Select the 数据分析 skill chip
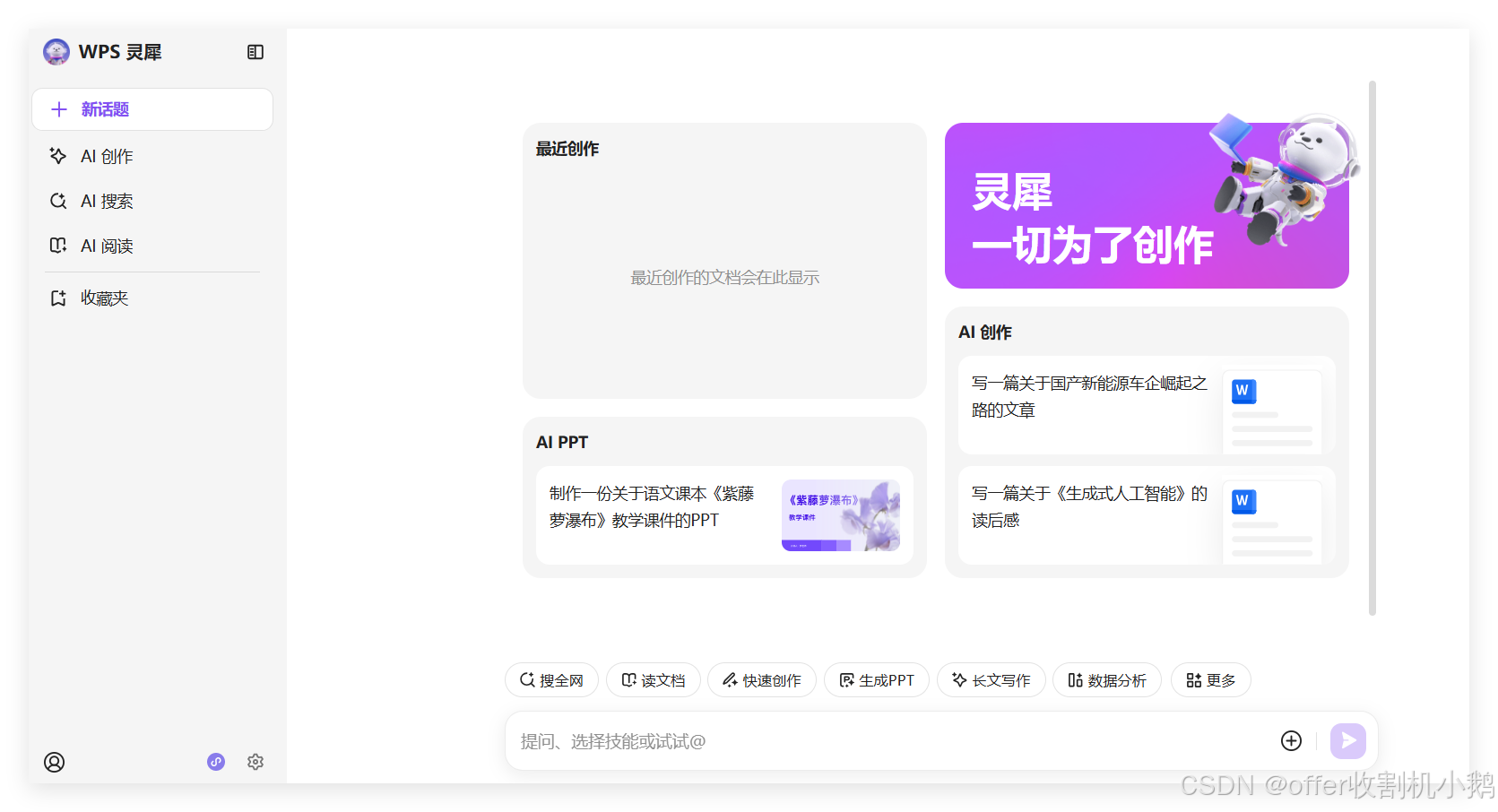 1107,680
